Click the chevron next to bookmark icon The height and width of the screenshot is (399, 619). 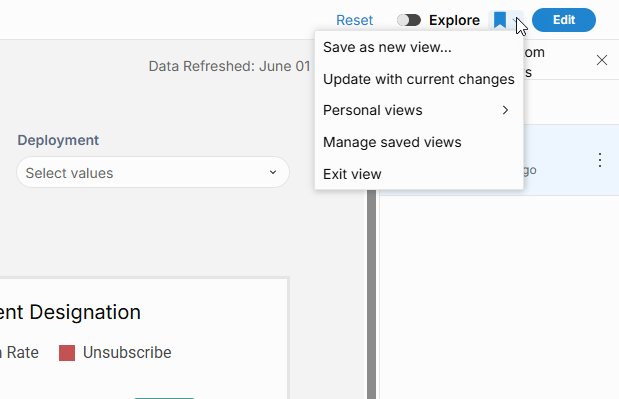516,20
